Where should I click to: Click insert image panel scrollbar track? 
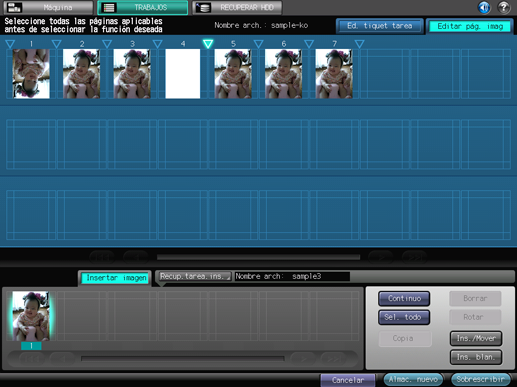(183, 359)
